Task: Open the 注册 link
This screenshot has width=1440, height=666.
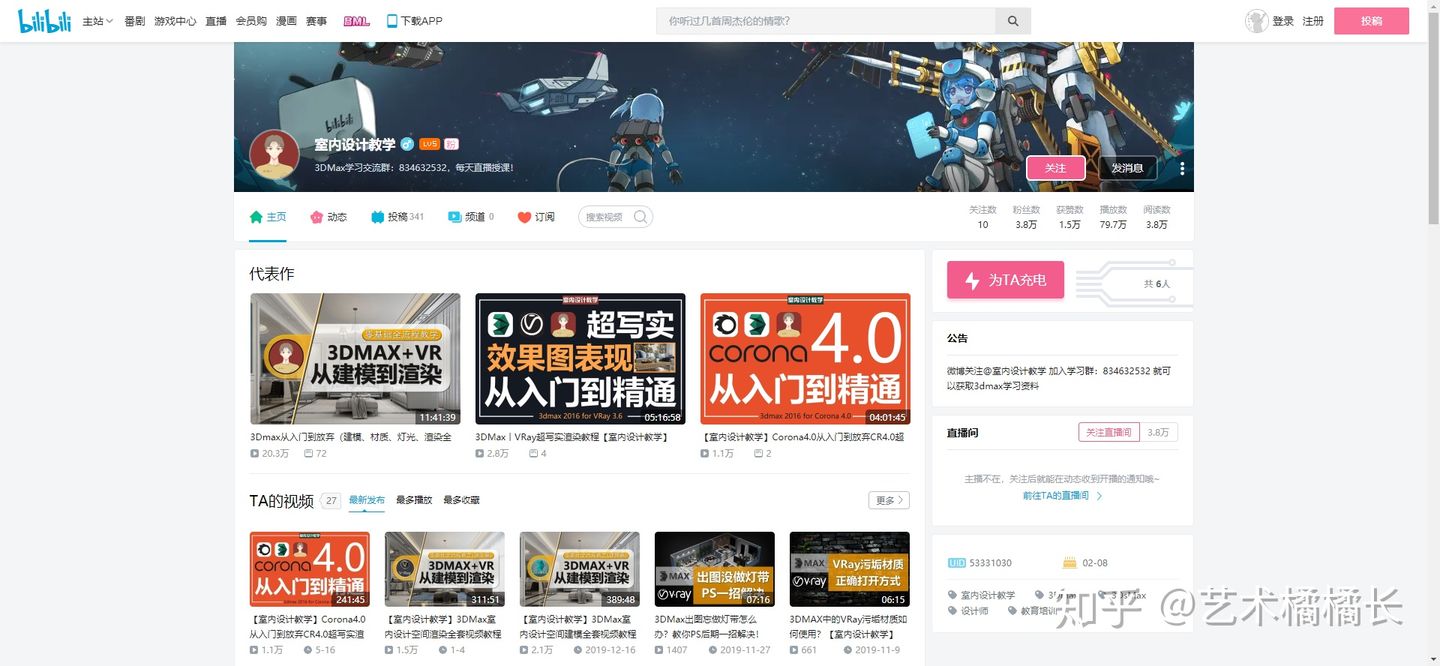Action: tap(1313, 21)
